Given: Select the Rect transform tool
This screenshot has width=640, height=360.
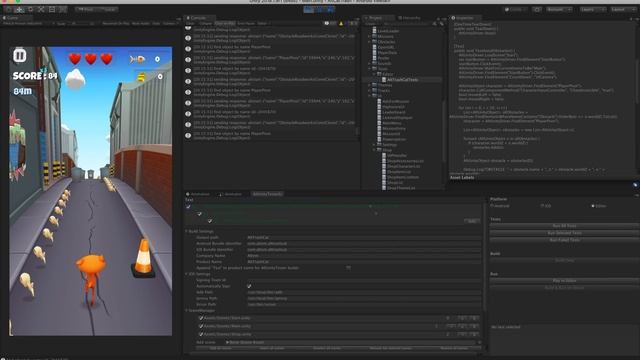Looking at the screenshot, I should [x=52, y=9].
